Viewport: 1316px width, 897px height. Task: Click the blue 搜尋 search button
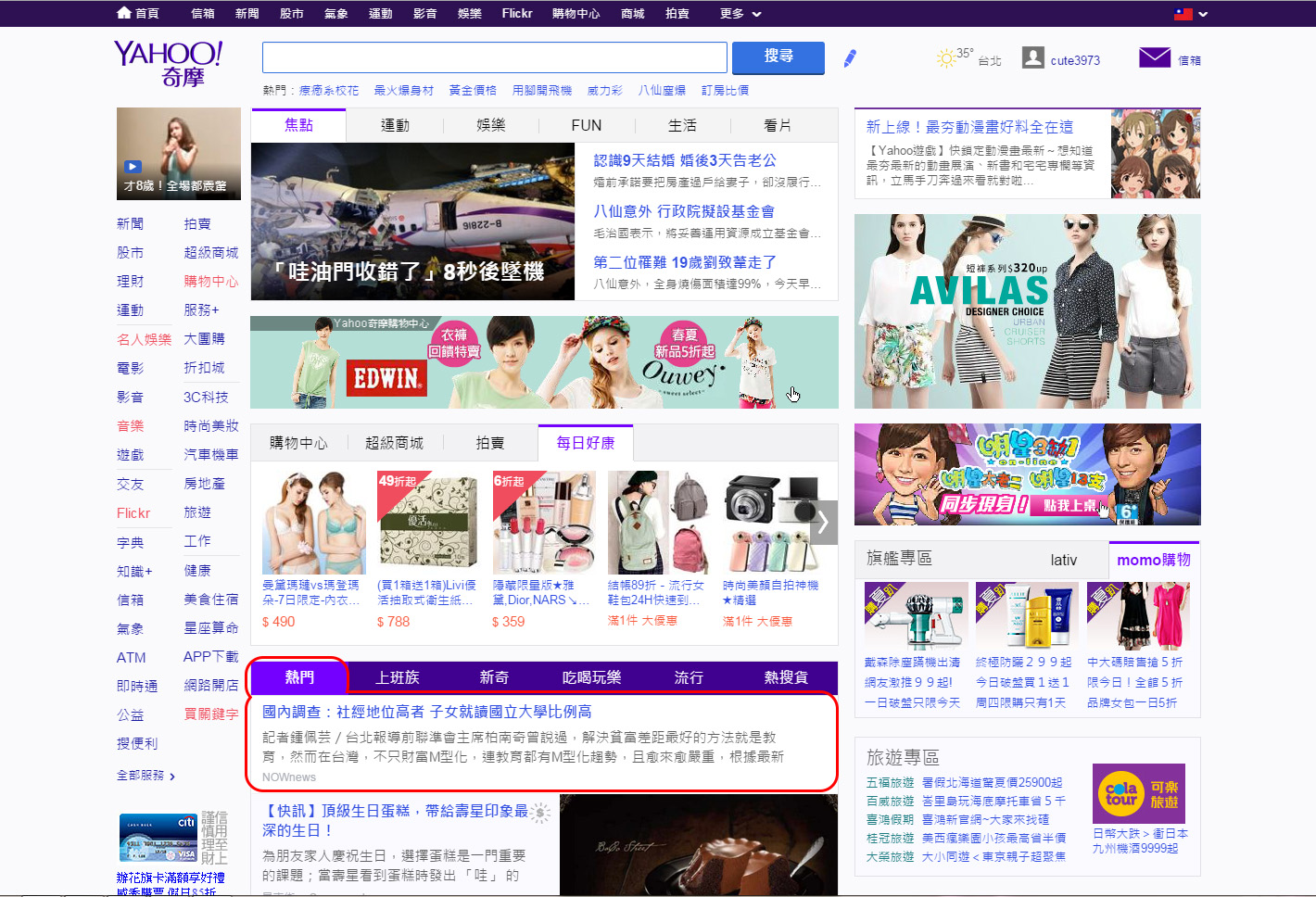(778, 57)
